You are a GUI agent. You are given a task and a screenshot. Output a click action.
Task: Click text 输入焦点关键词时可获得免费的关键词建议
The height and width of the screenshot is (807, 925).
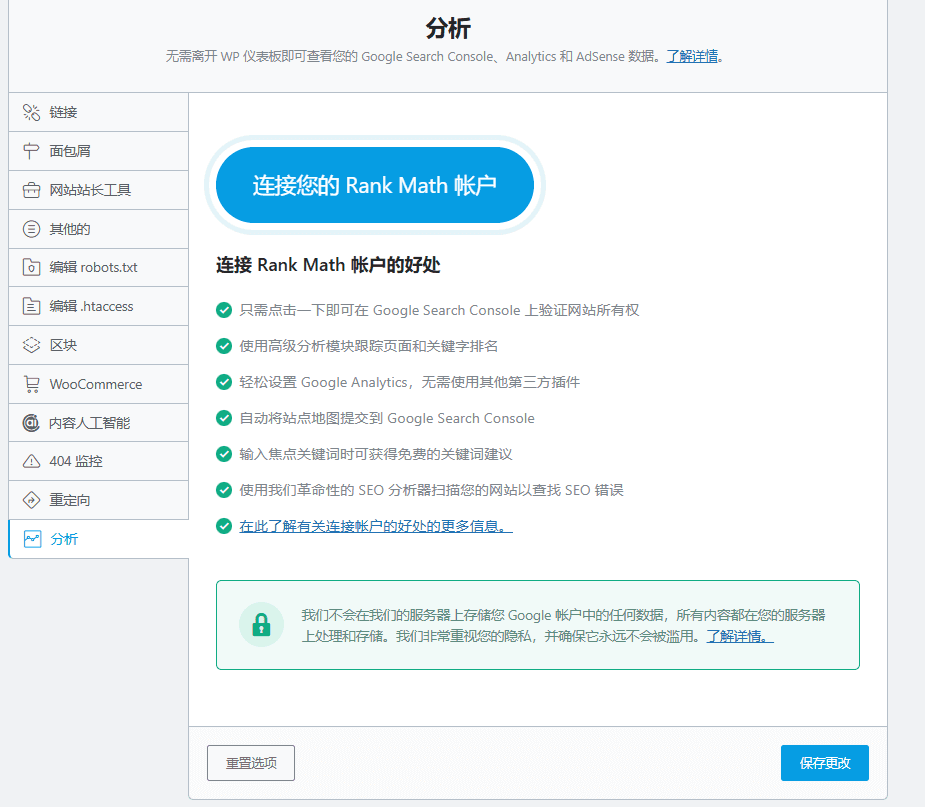(x=375, y=454)
